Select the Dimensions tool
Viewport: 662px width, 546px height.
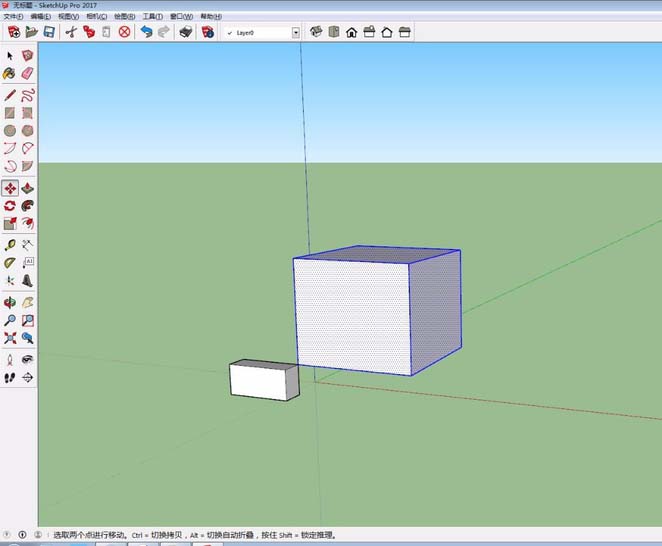pyautogui.click(x=27, y=245)
